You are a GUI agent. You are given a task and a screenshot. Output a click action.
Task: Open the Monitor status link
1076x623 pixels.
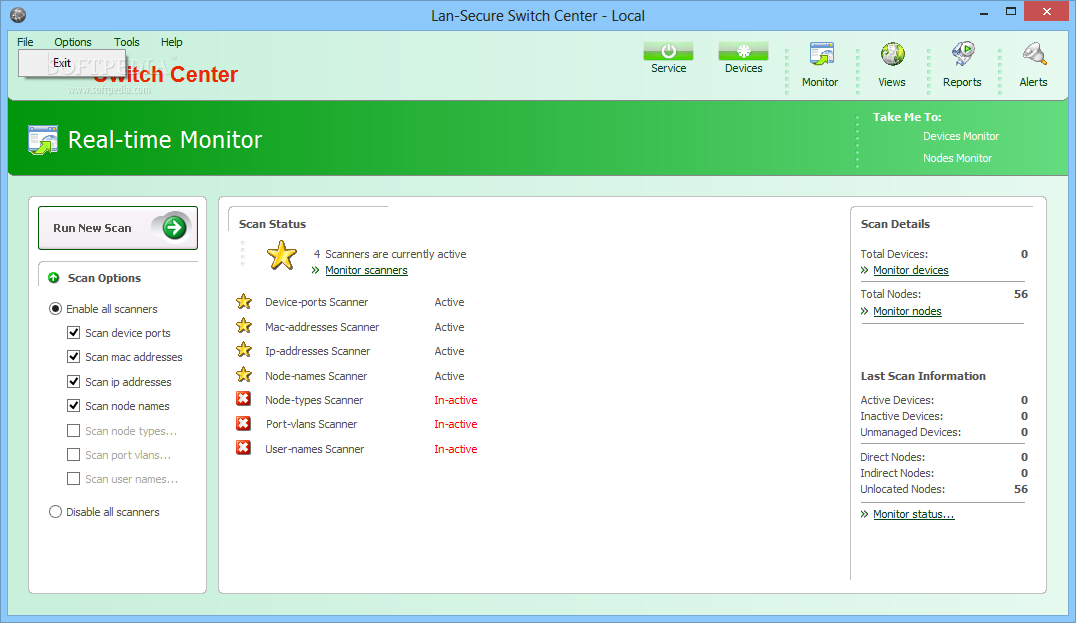[x=913, y=514]
